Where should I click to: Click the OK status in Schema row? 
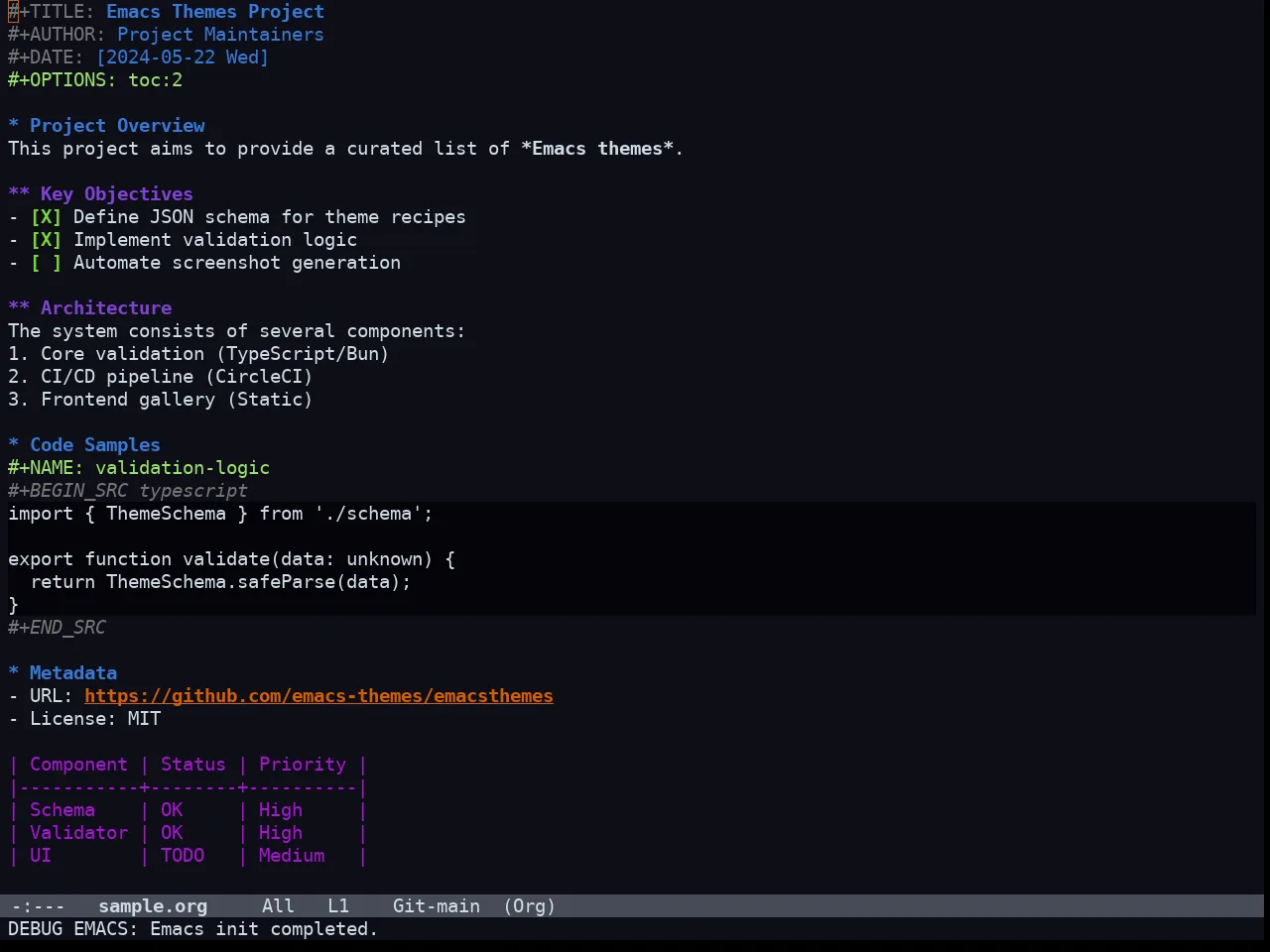pyautogui.click(x=172, y=810)
